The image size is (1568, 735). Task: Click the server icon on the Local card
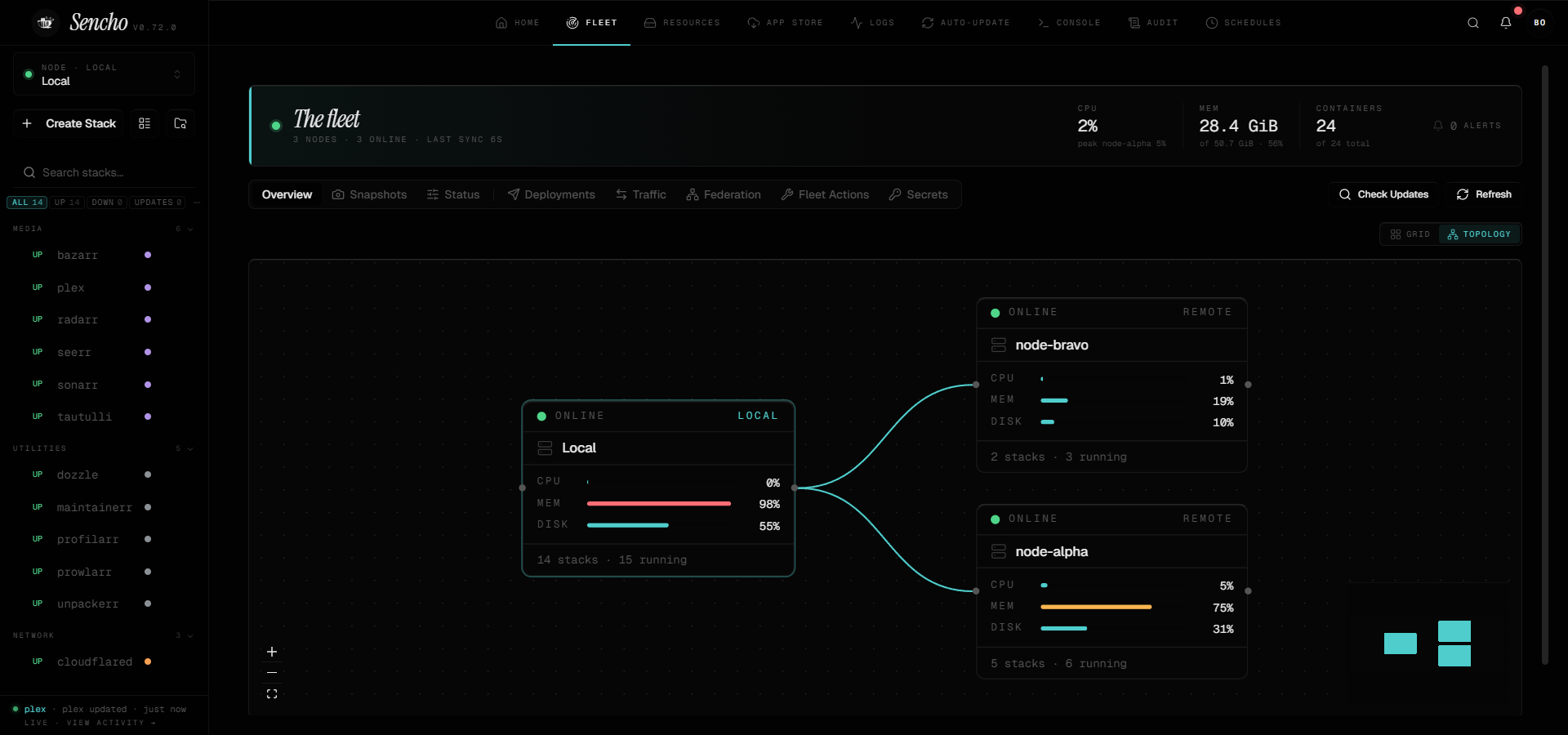pyautogui.click(x=545, y=448)
